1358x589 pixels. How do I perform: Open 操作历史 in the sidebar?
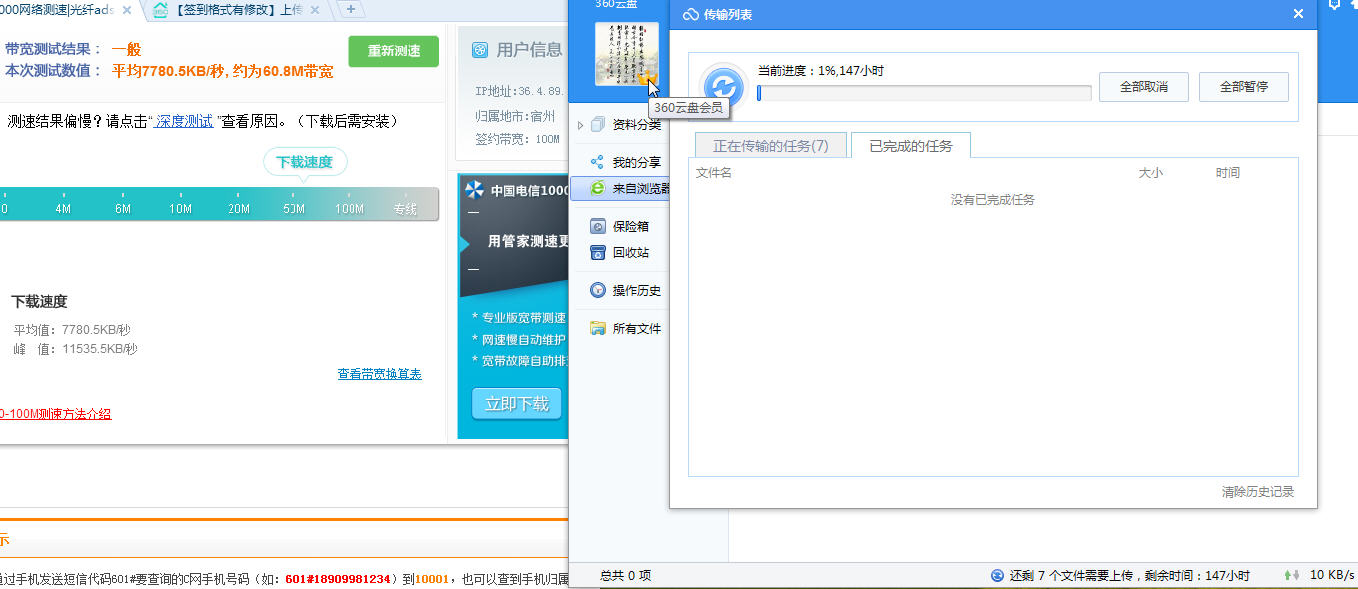(x=637, y=290)
